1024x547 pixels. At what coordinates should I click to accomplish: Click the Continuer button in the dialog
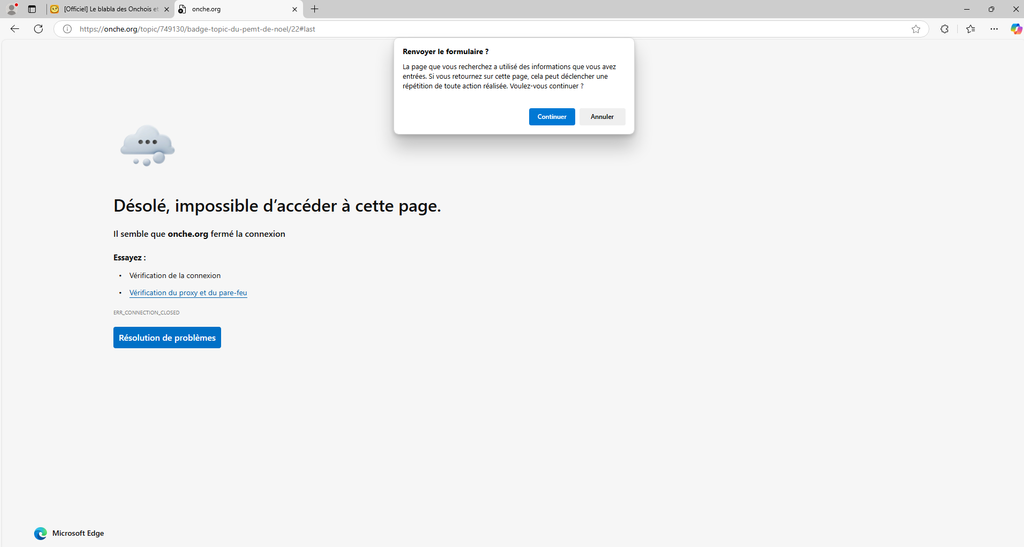pyautogui.click(x=552, y=117)
